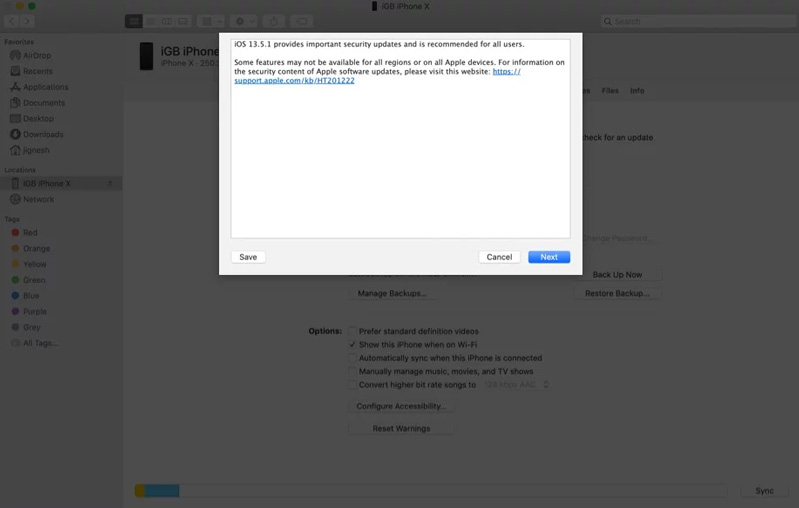
Task: Cancel the iOS 13.5.1 update dialog
Action: [x=499, y=257]
